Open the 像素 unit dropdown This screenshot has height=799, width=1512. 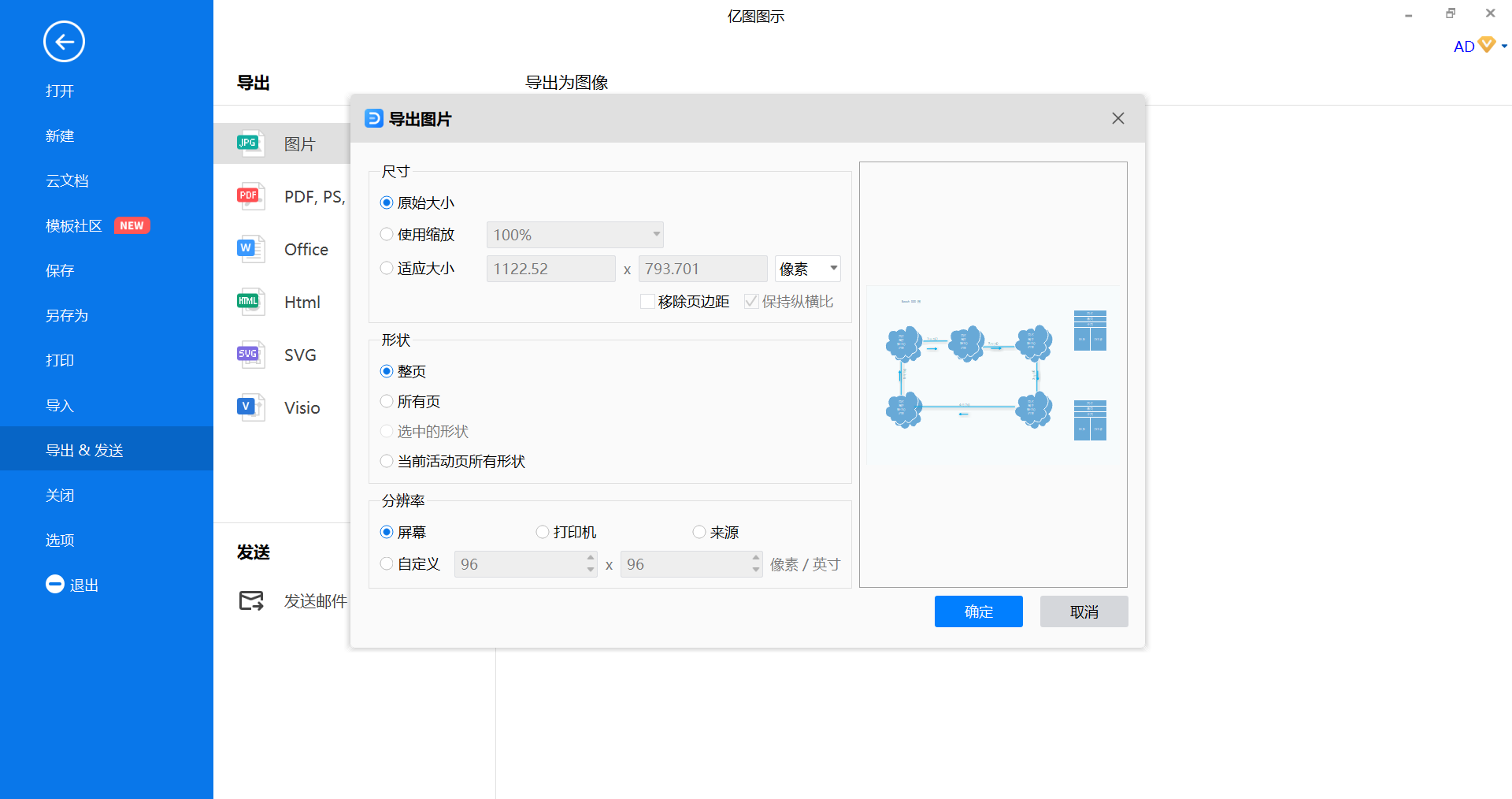808,269
